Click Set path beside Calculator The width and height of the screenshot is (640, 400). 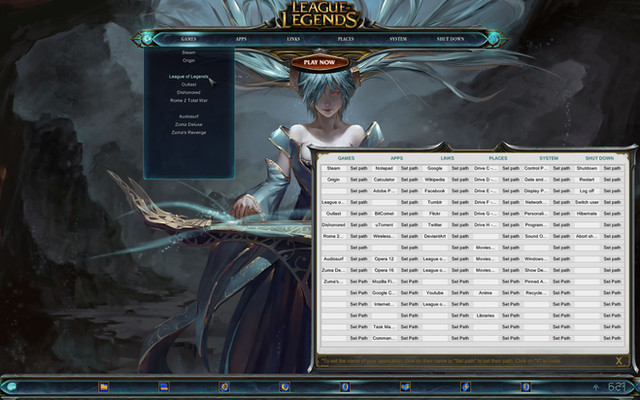(409, 180)
